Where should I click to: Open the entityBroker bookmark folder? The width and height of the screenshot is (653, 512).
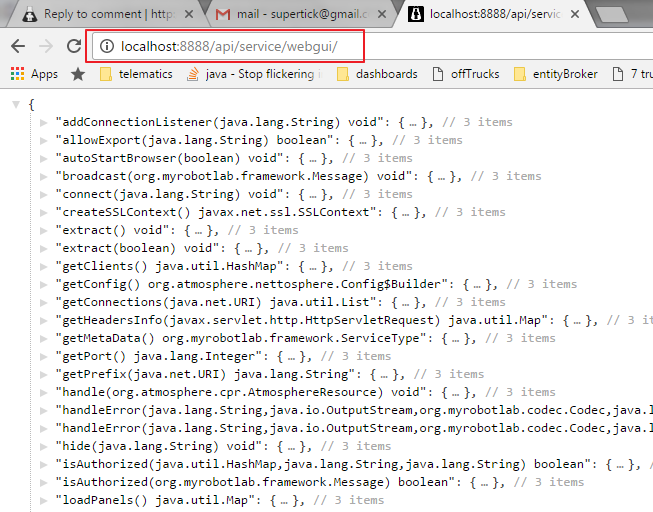pos(556,74)
